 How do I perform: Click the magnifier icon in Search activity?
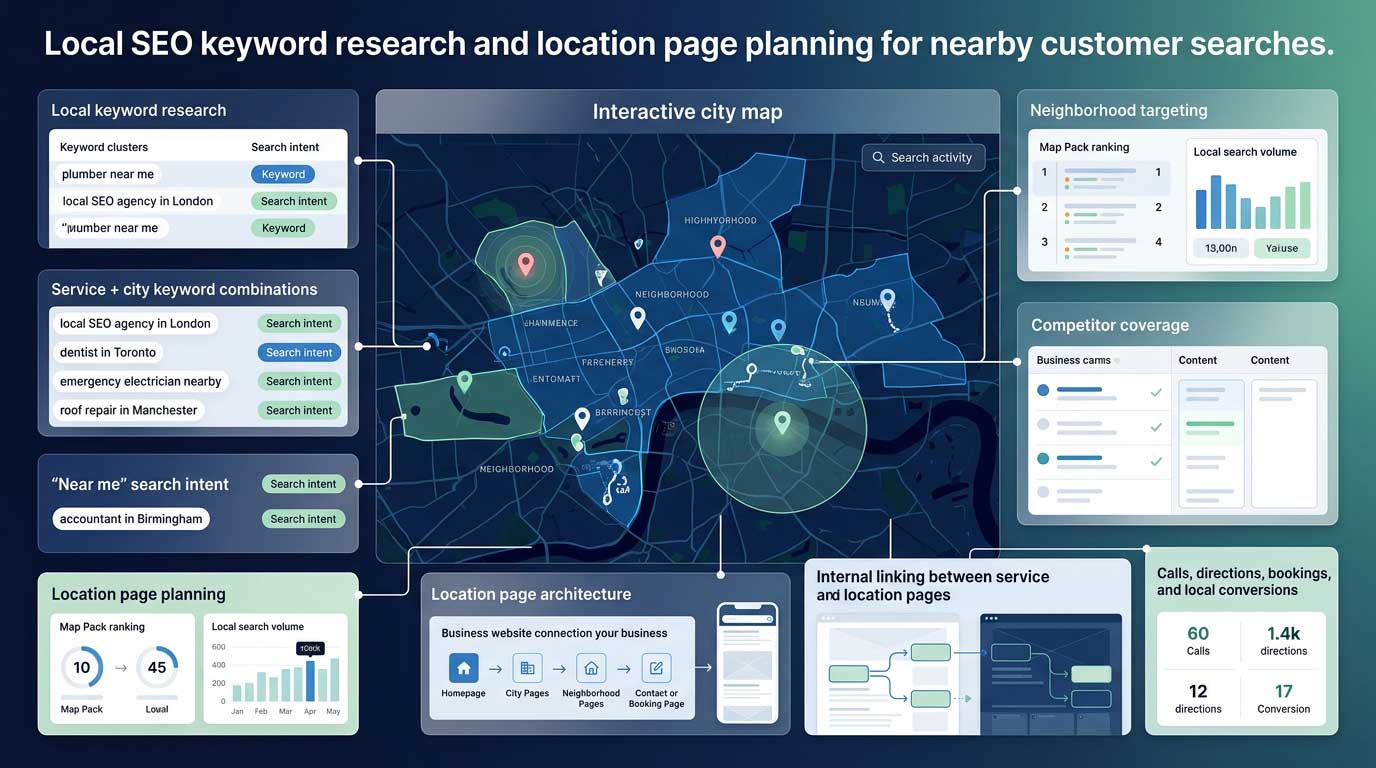(x=878, y=157)
